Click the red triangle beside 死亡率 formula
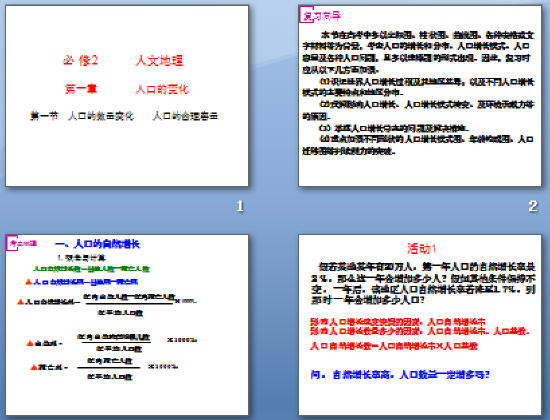The height and width of the screenshot is (420, 550). [x=34, y=367]
